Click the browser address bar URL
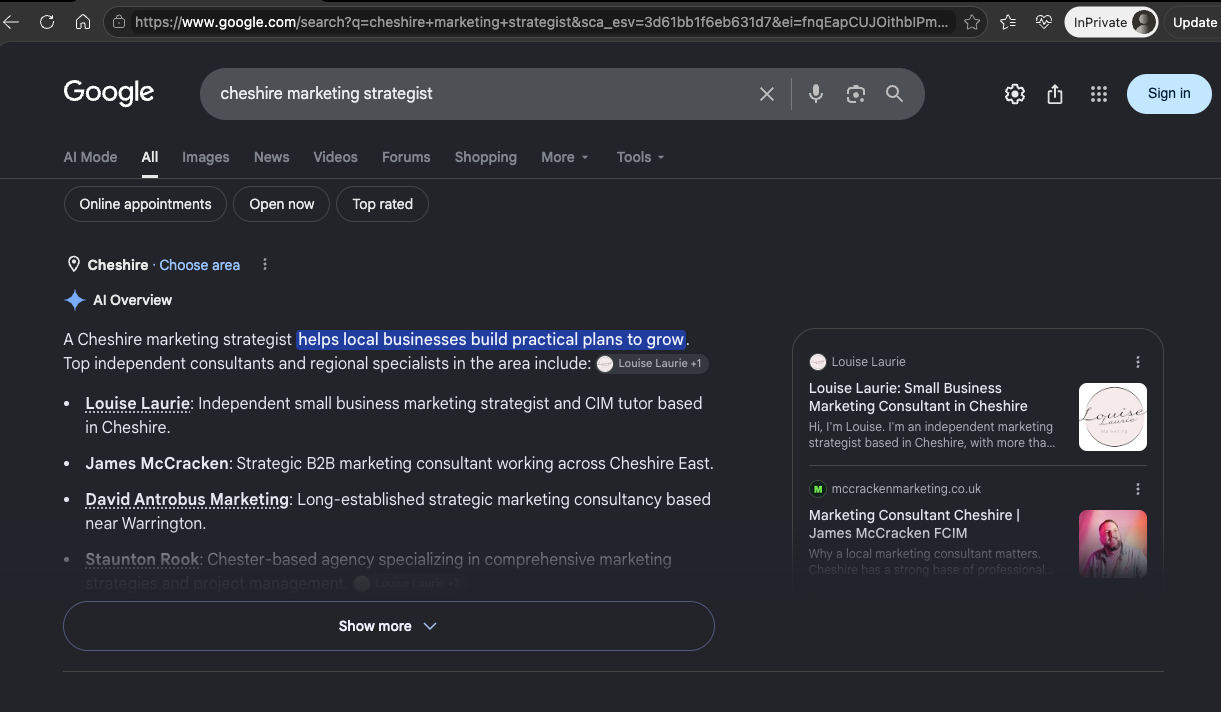The height and width of the screenshot is (712, 1221). (x=541, y=22)
